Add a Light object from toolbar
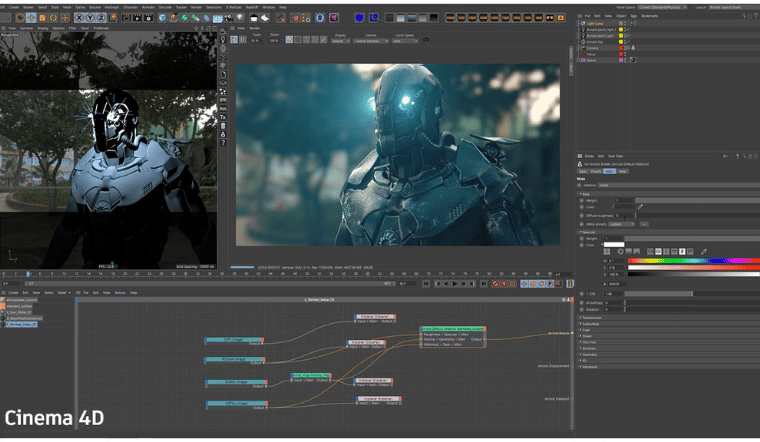760x442 pixels. [240, 18]
